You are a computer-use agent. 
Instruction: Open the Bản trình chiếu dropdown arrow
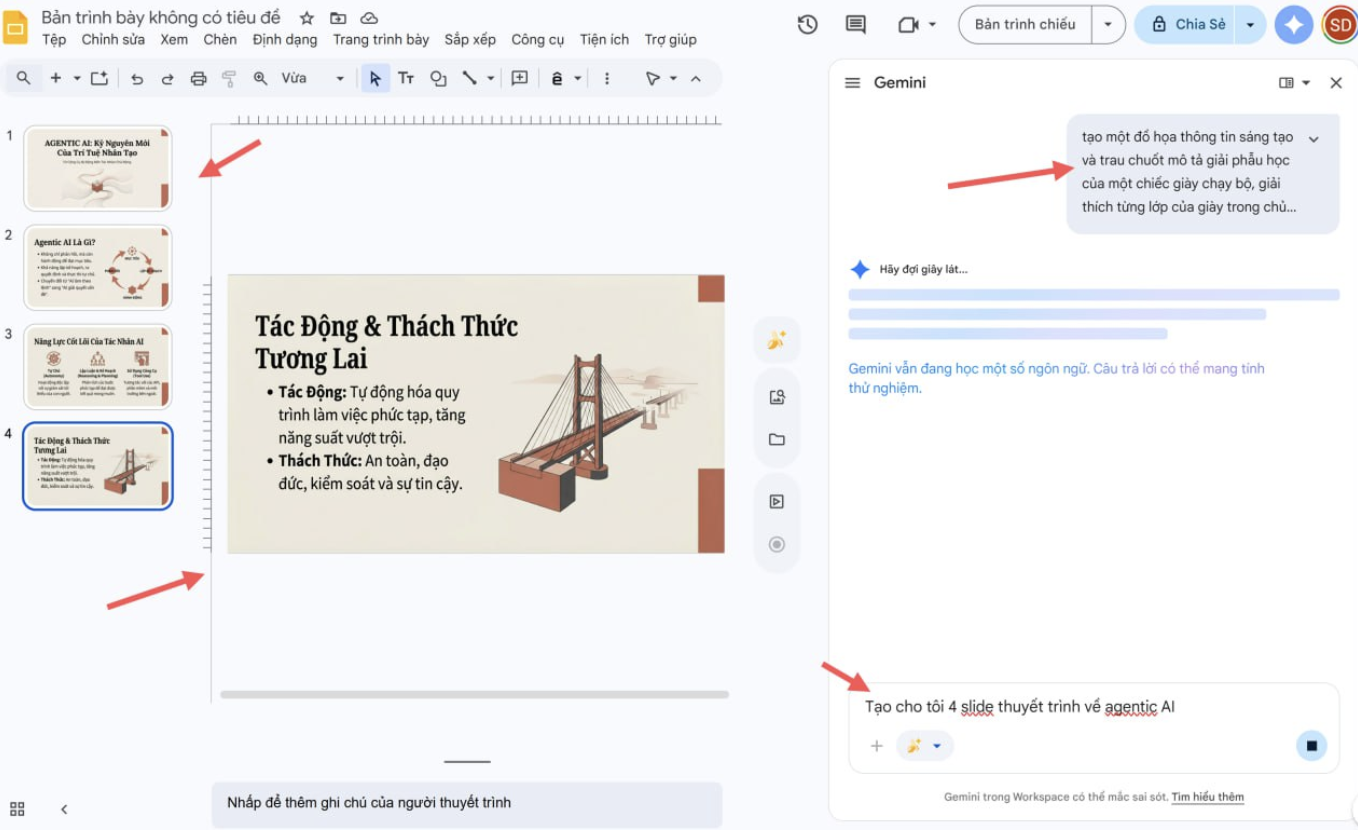click(1106, 24)
